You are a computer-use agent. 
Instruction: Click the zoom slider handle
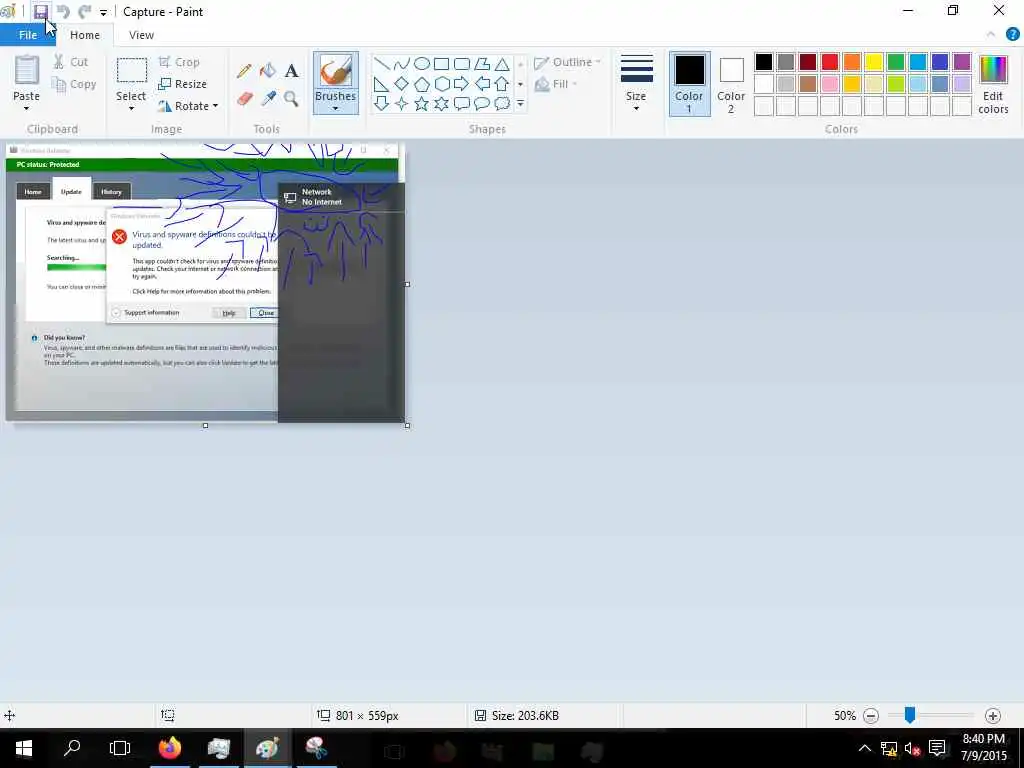click(x=909, y=716)
